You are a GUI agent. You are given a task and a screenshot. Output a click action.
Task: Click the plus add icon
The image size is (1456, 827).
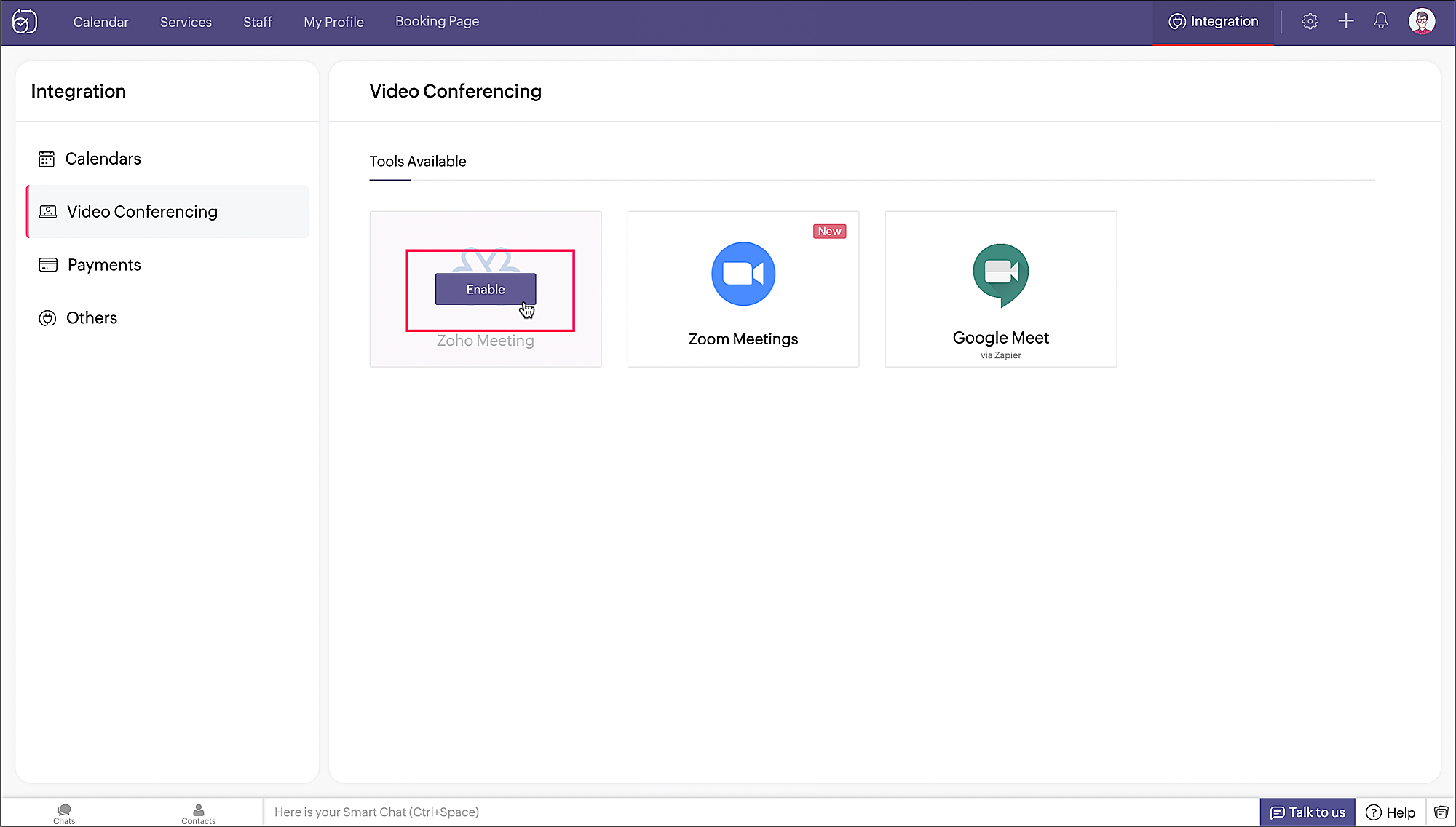coord(1346,21)
